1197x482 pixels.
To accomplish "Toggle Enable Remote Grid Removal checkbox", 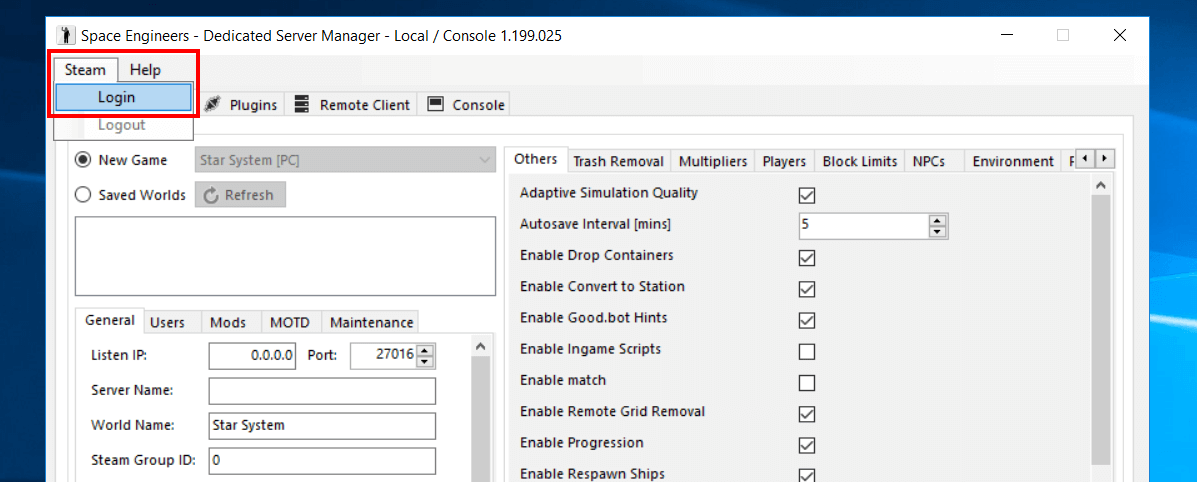I will pyautogui.click(x=807, y=414).
